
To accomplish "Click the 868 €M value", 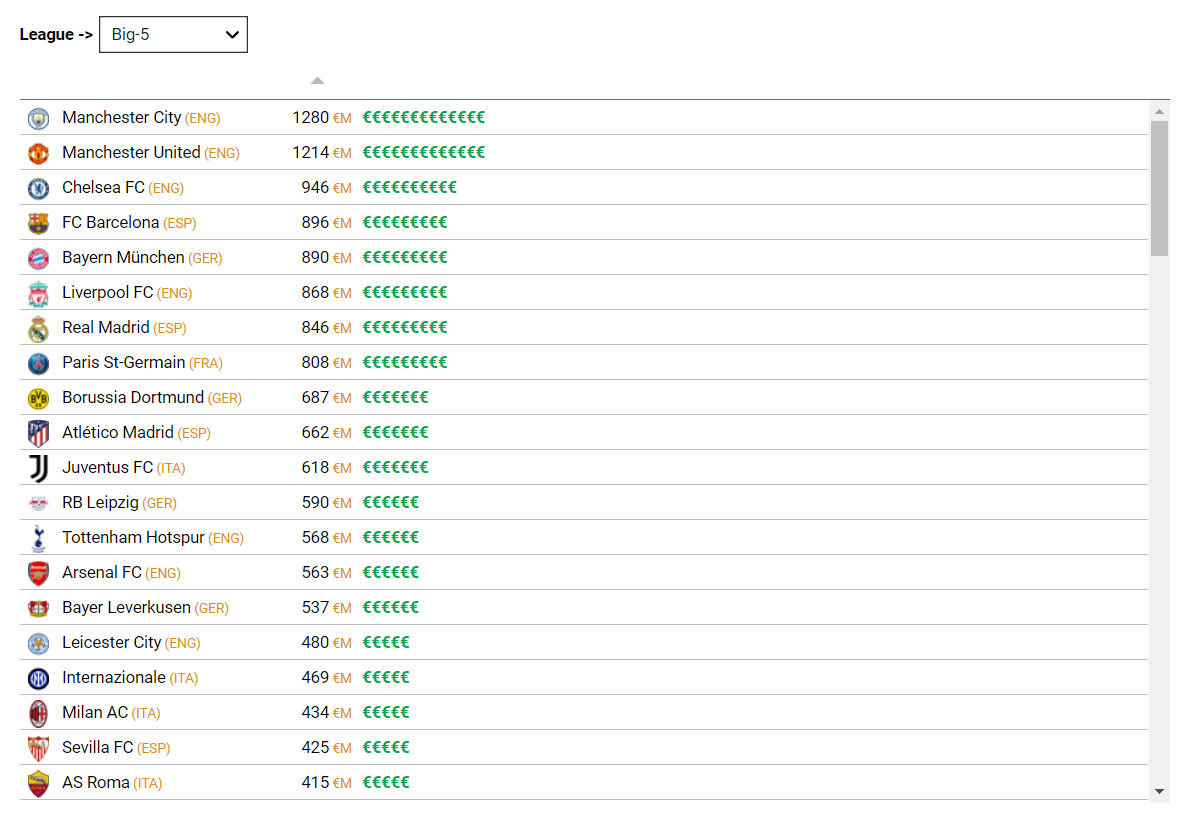I will point(327,292).
